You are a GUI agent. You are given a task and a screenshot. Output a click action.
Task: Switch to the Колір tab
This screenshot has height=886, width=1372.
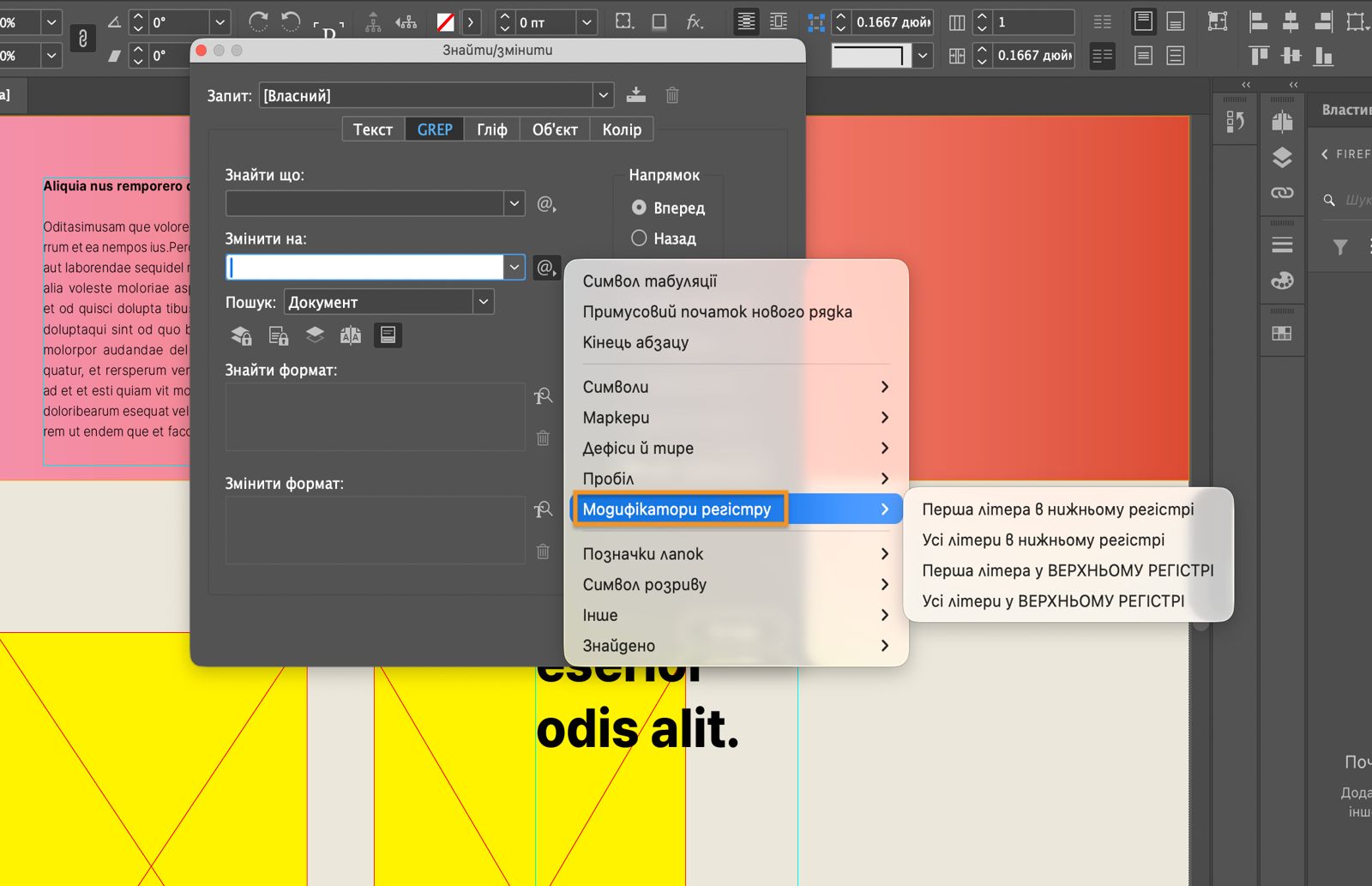[622, 130]
